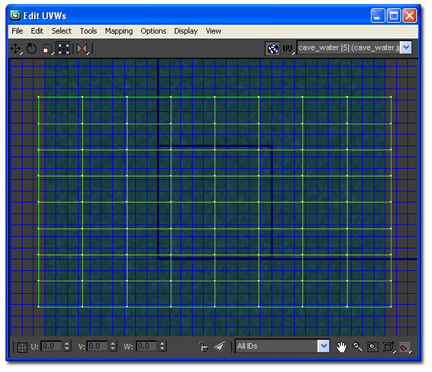Select the Rotate tool

[31, 49]
